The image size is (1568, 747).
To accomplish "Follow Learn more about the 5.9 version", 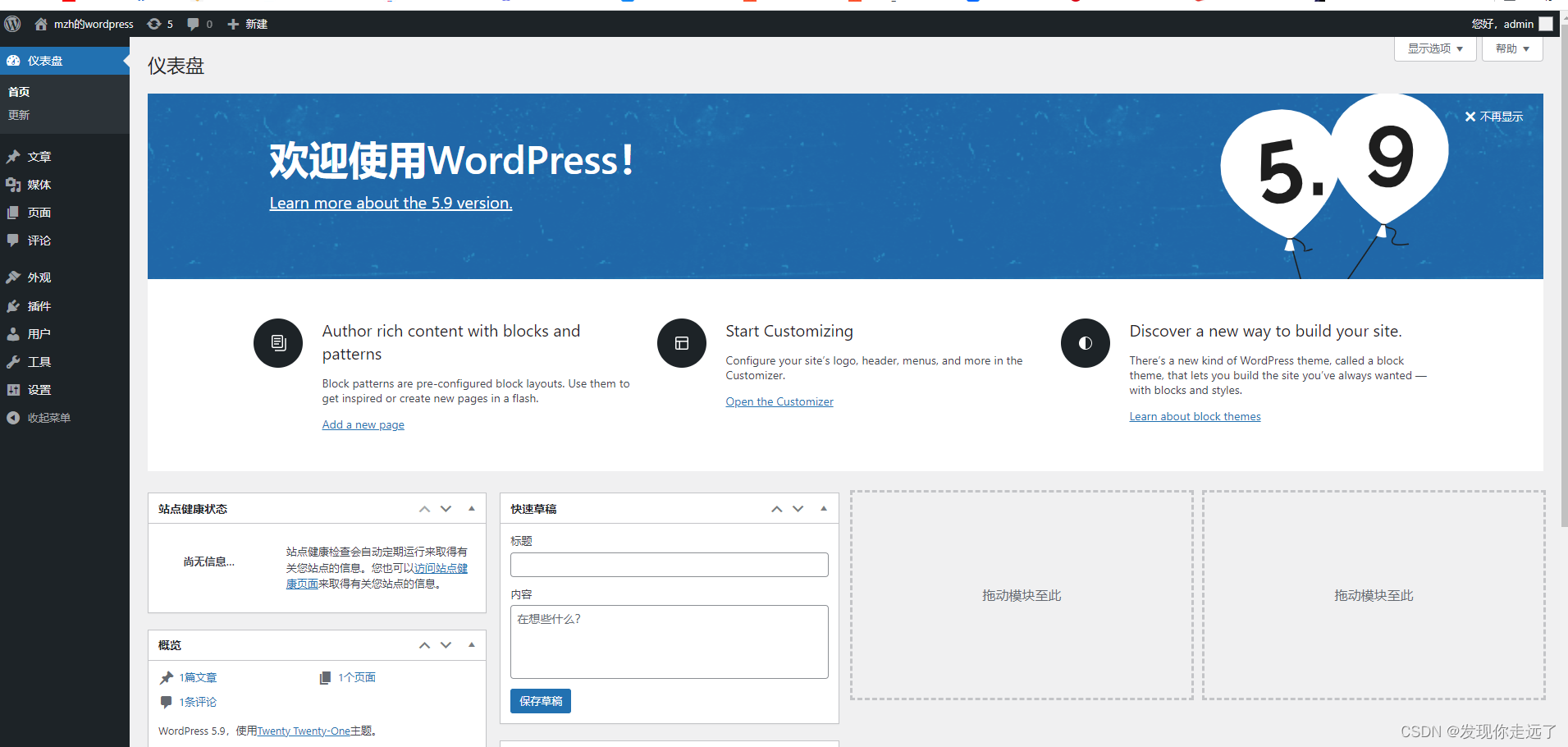I will point(391,203).
